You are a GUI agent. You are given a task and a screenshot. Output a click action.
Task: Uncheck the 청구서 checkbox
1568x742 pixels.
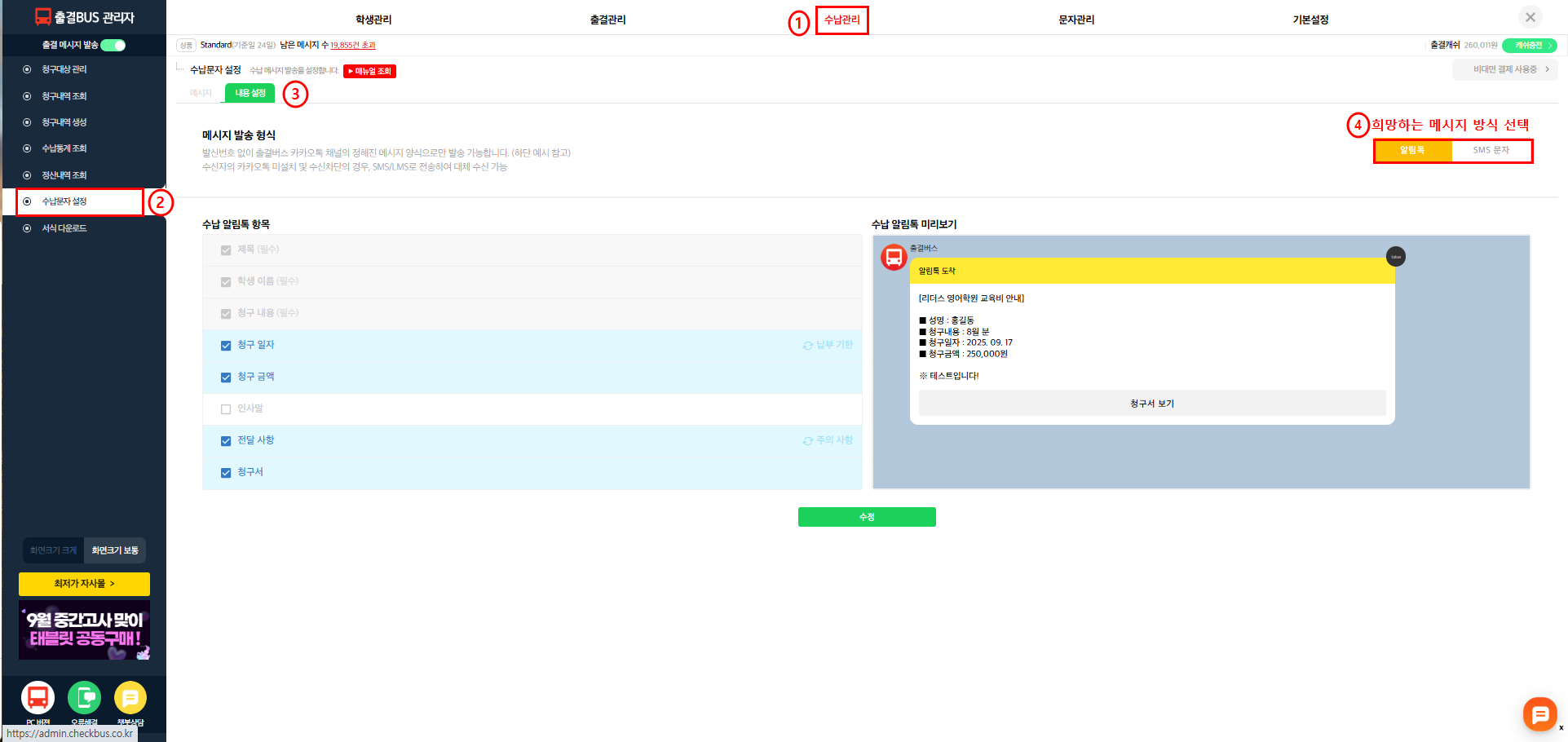click(x=226, y=473)
